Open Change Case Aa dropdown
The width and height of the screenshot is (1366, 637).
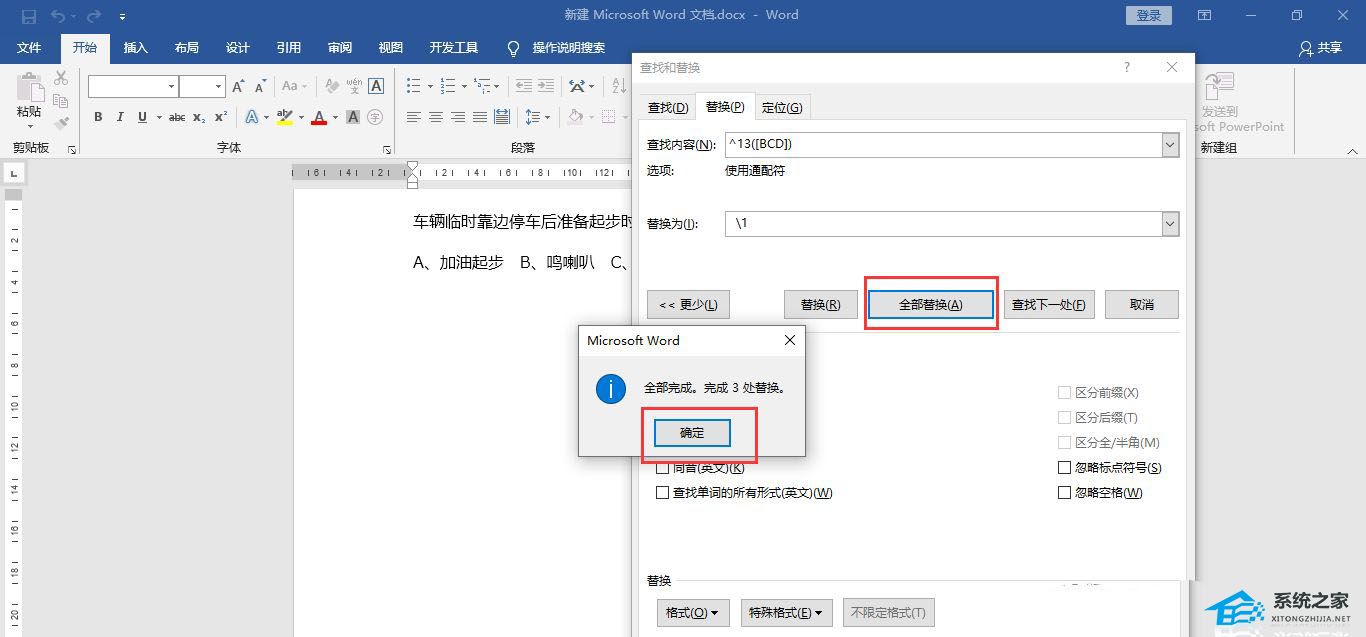tap(295, 87)
